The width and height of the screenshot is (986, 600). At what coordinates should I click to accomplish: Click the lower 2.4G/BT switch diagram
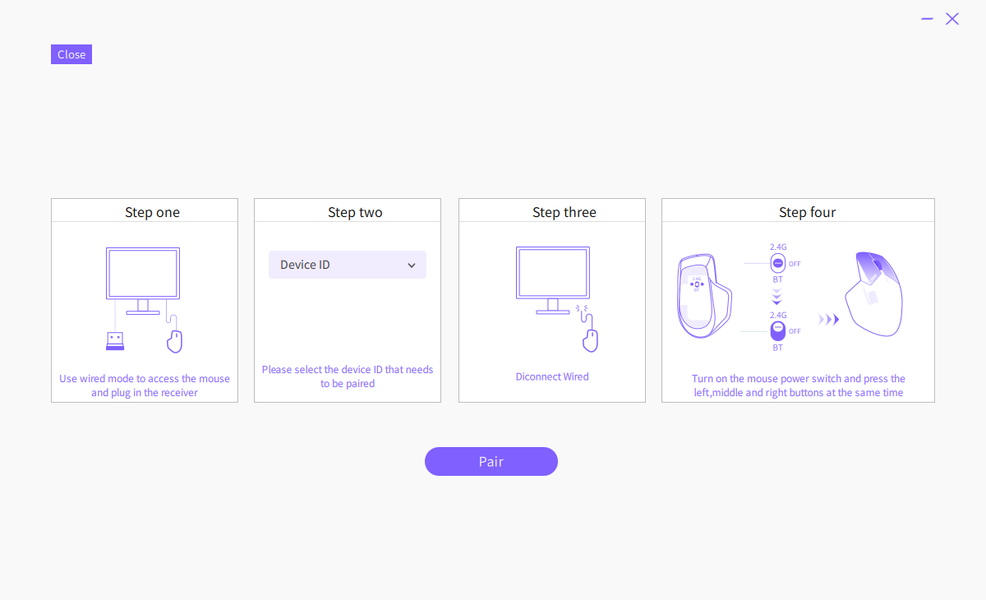click(x=778, y=331)
